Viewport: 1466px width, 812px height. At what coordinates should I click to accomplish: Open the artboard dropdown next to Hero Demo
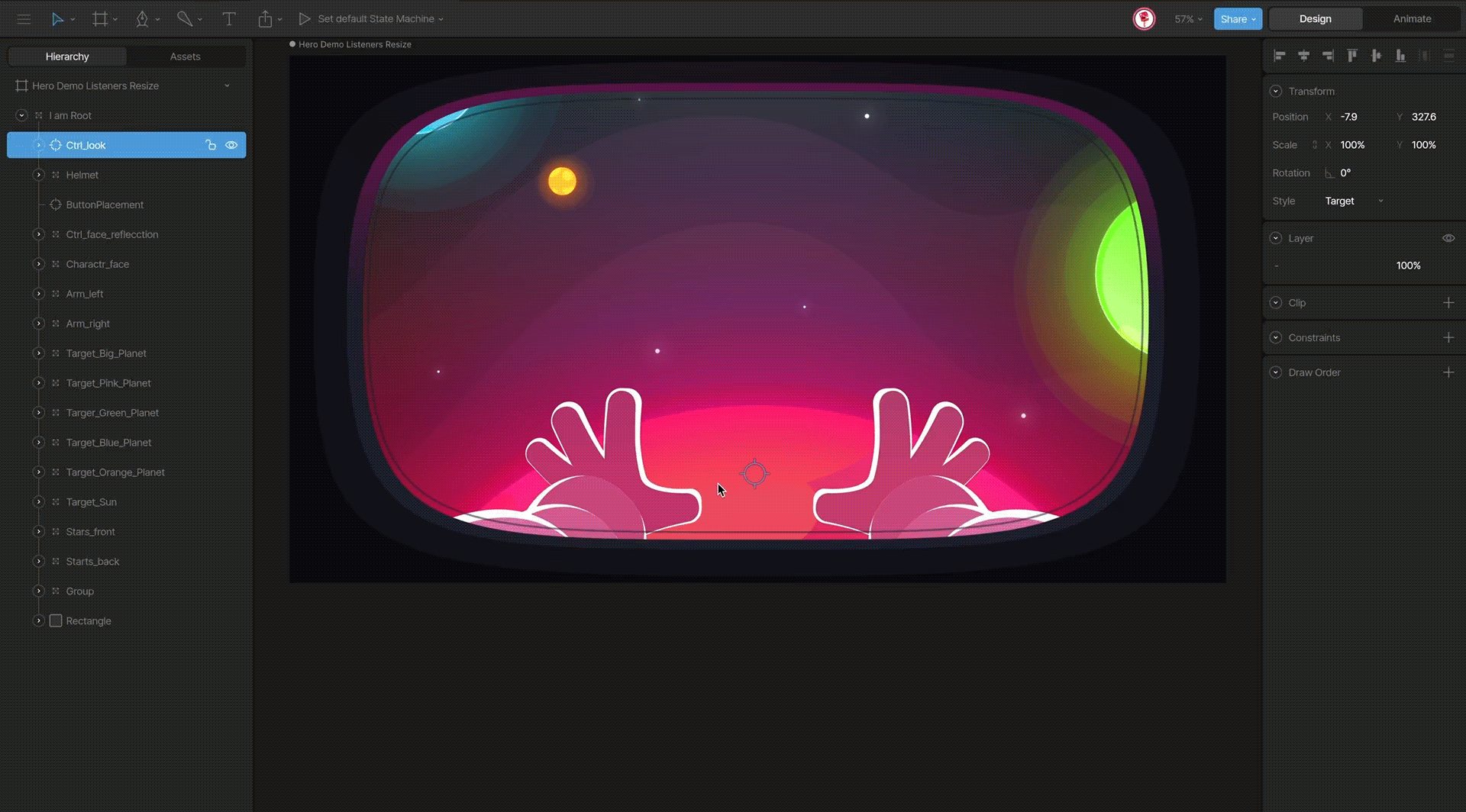click(227, 86)
